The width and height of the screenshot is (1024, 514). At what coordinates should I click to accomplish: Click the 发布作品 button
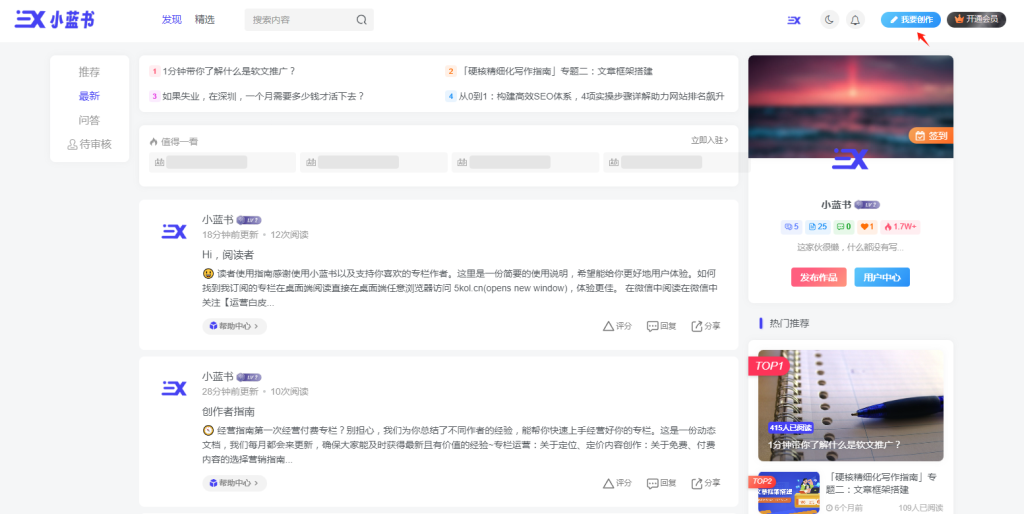point(818,277)
